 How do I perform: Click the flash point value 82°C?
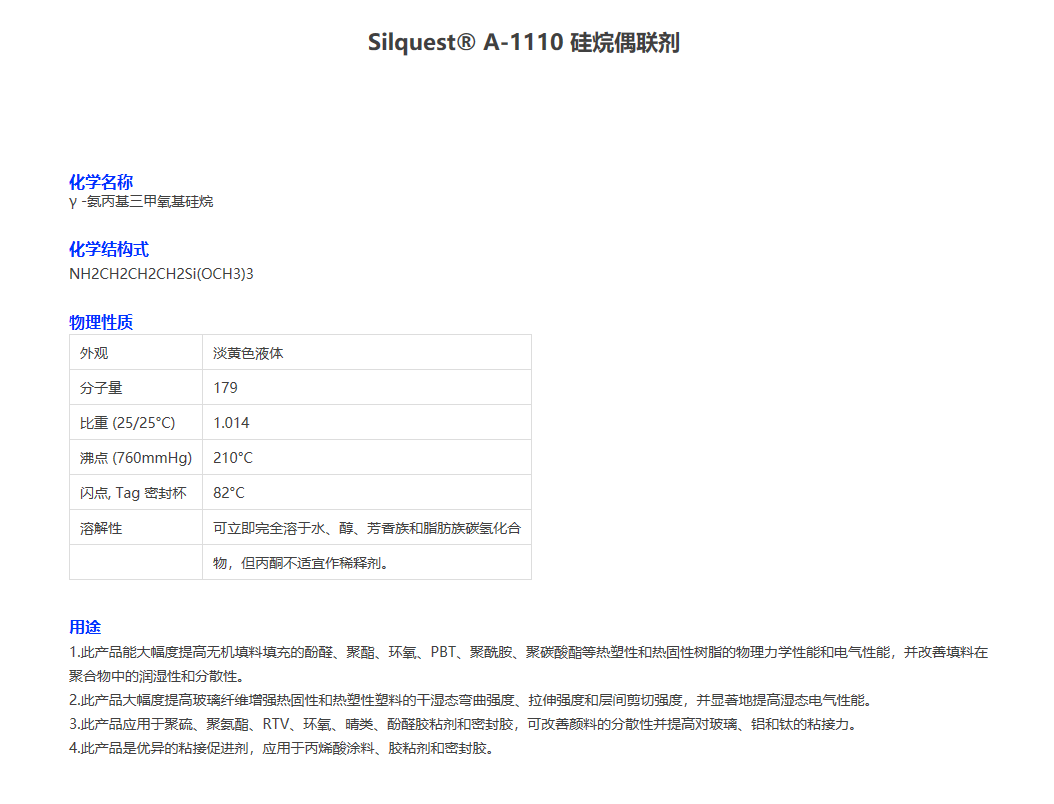pyautogui.click(x=229, y=493)
